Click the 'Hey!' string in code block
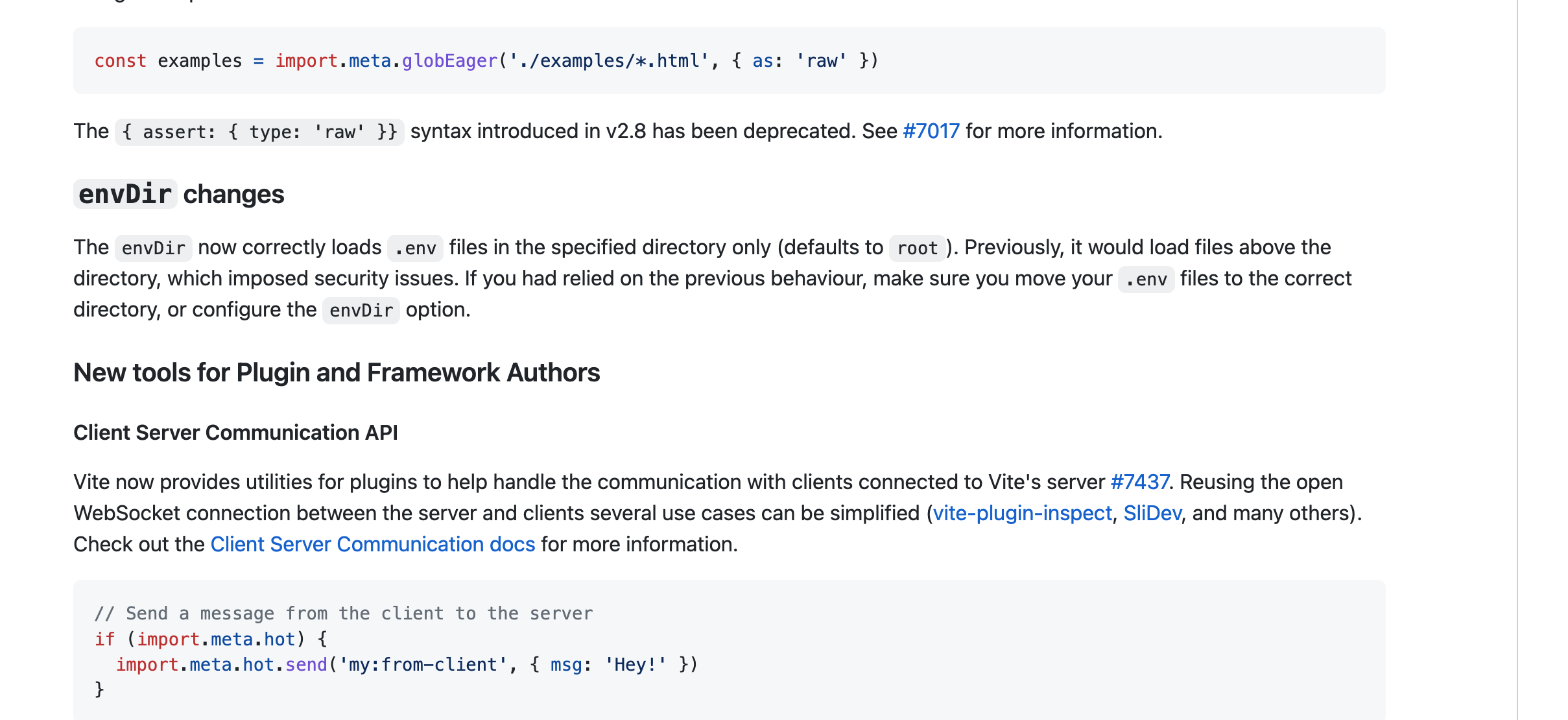This screenshot has height=720, width=1568. [636, 665]
